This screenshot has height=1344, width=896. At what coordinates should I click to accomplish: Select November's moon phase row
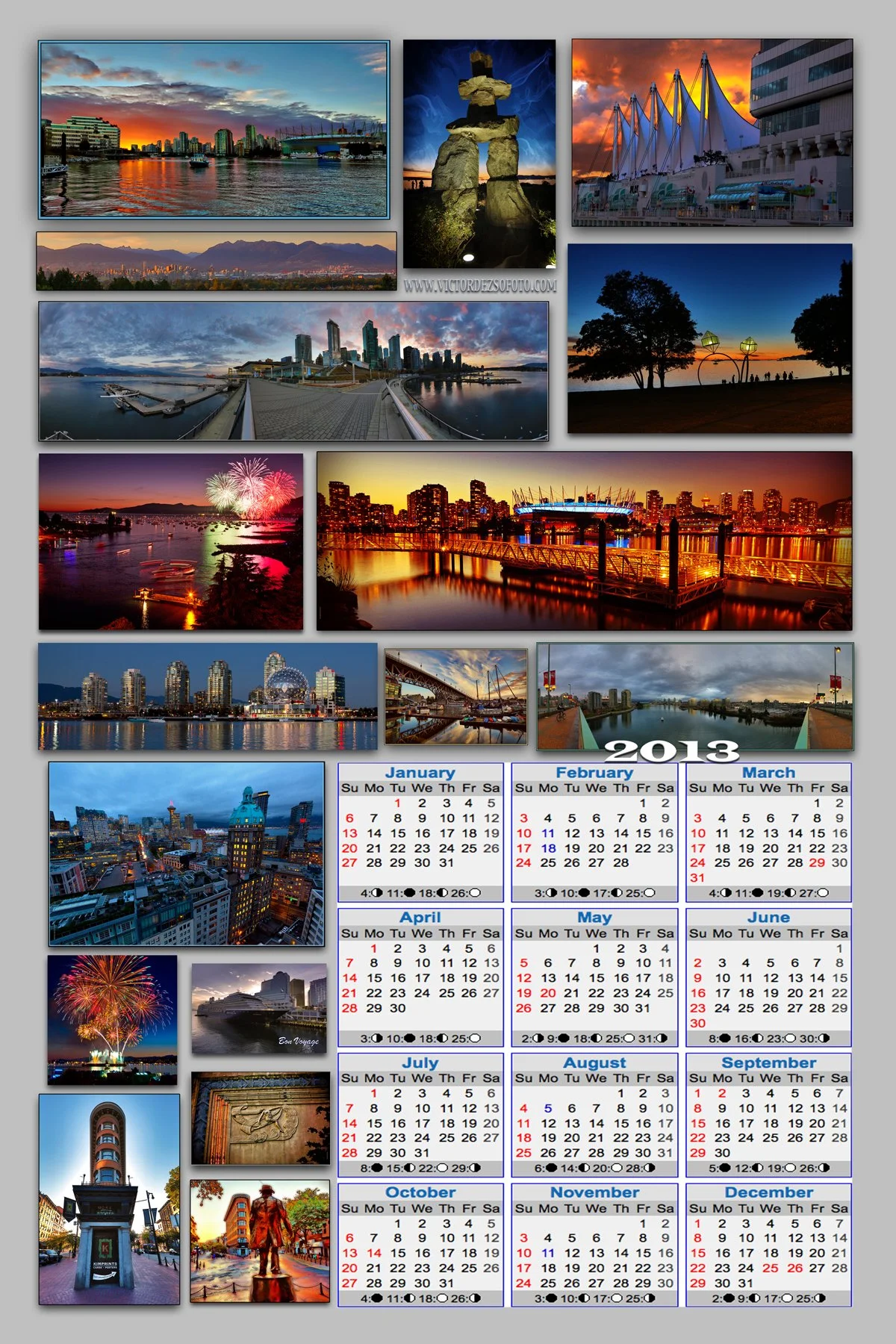594,1298
